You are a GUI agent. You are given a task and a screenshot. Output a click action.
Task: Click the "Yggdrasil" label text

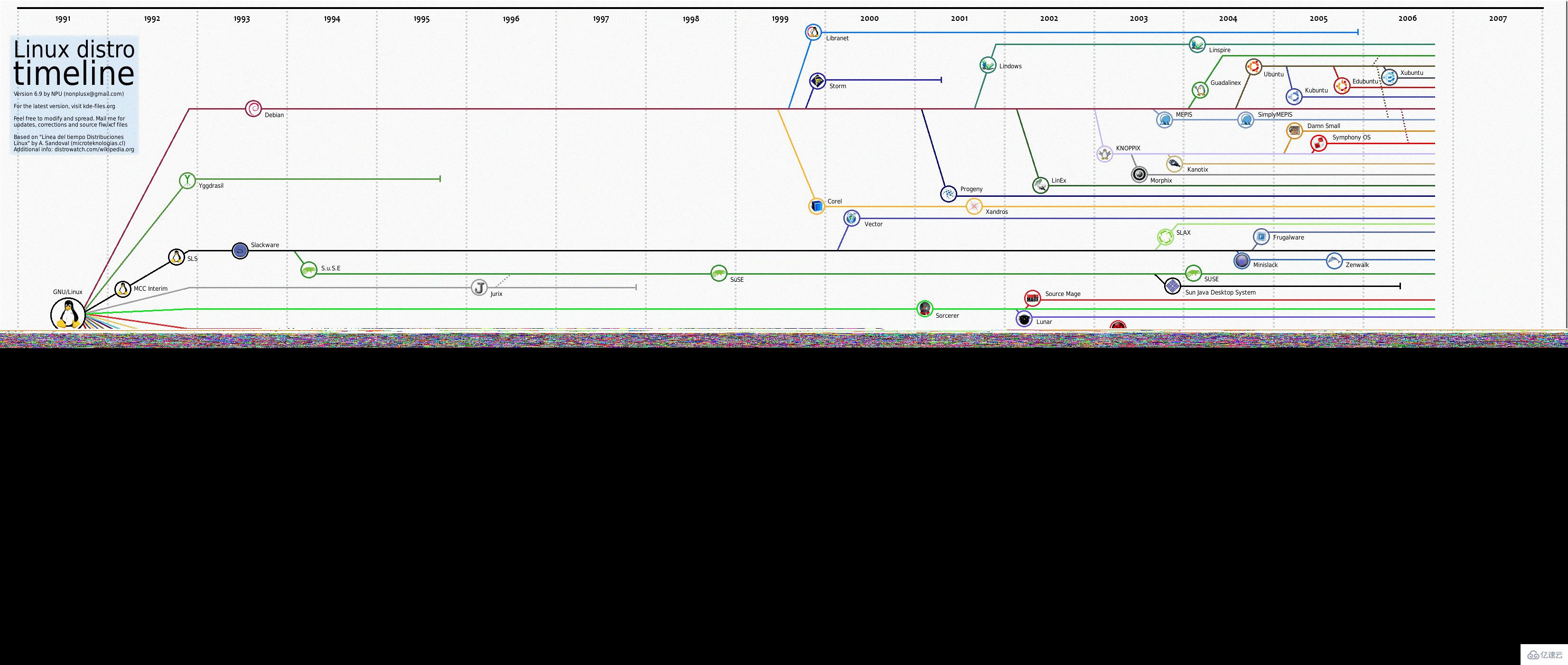211,185
